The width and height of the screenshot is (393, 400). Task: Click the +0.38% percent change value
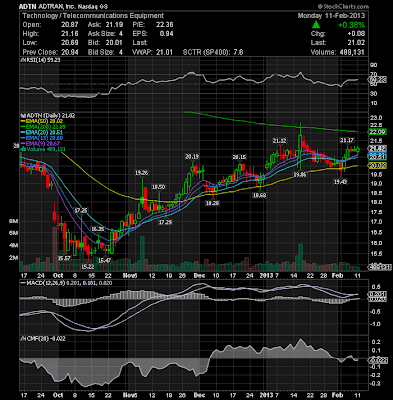tap(351, 25)
